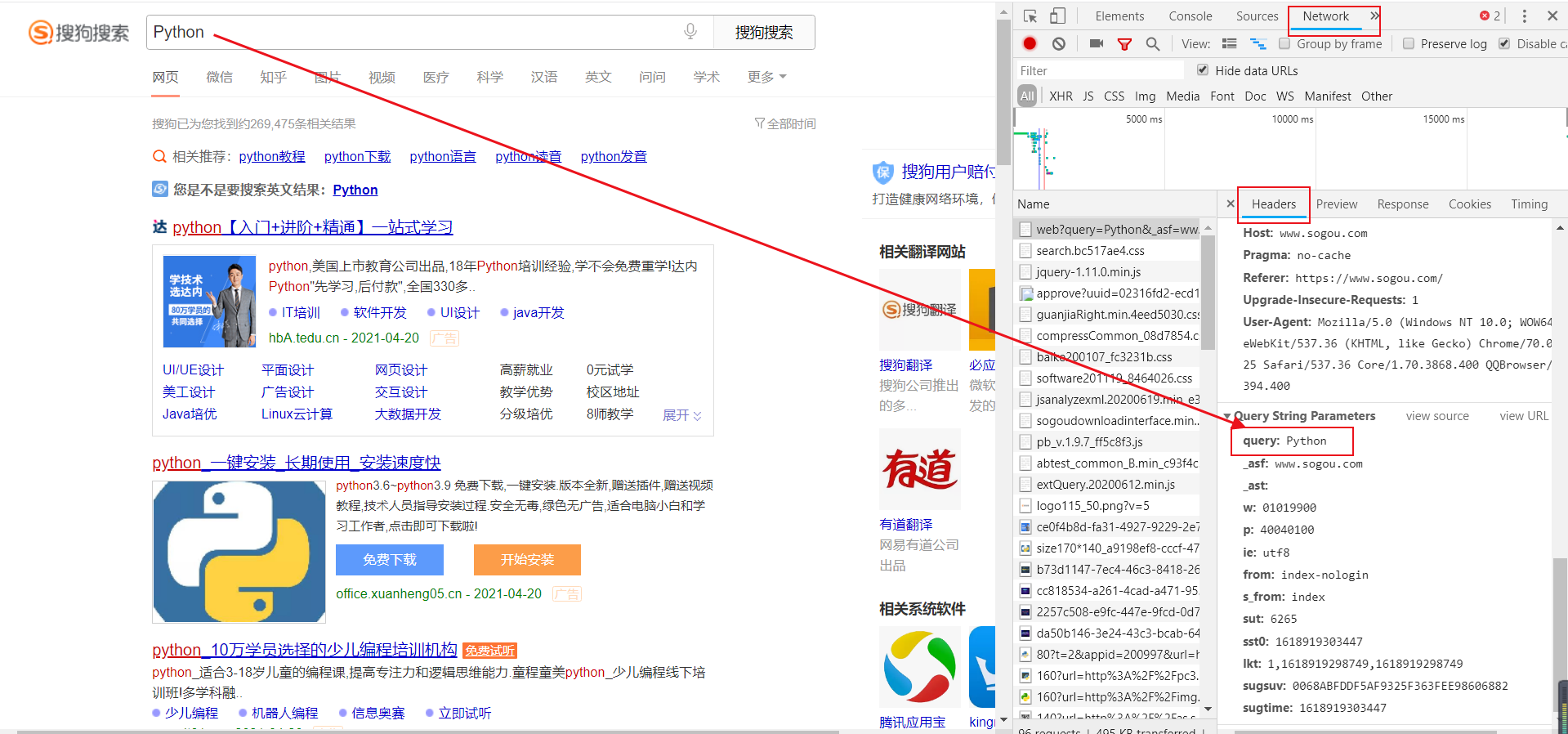Filter requests by Img type
Viewport: 1568px width, 734px height.
pos(1146,96)
